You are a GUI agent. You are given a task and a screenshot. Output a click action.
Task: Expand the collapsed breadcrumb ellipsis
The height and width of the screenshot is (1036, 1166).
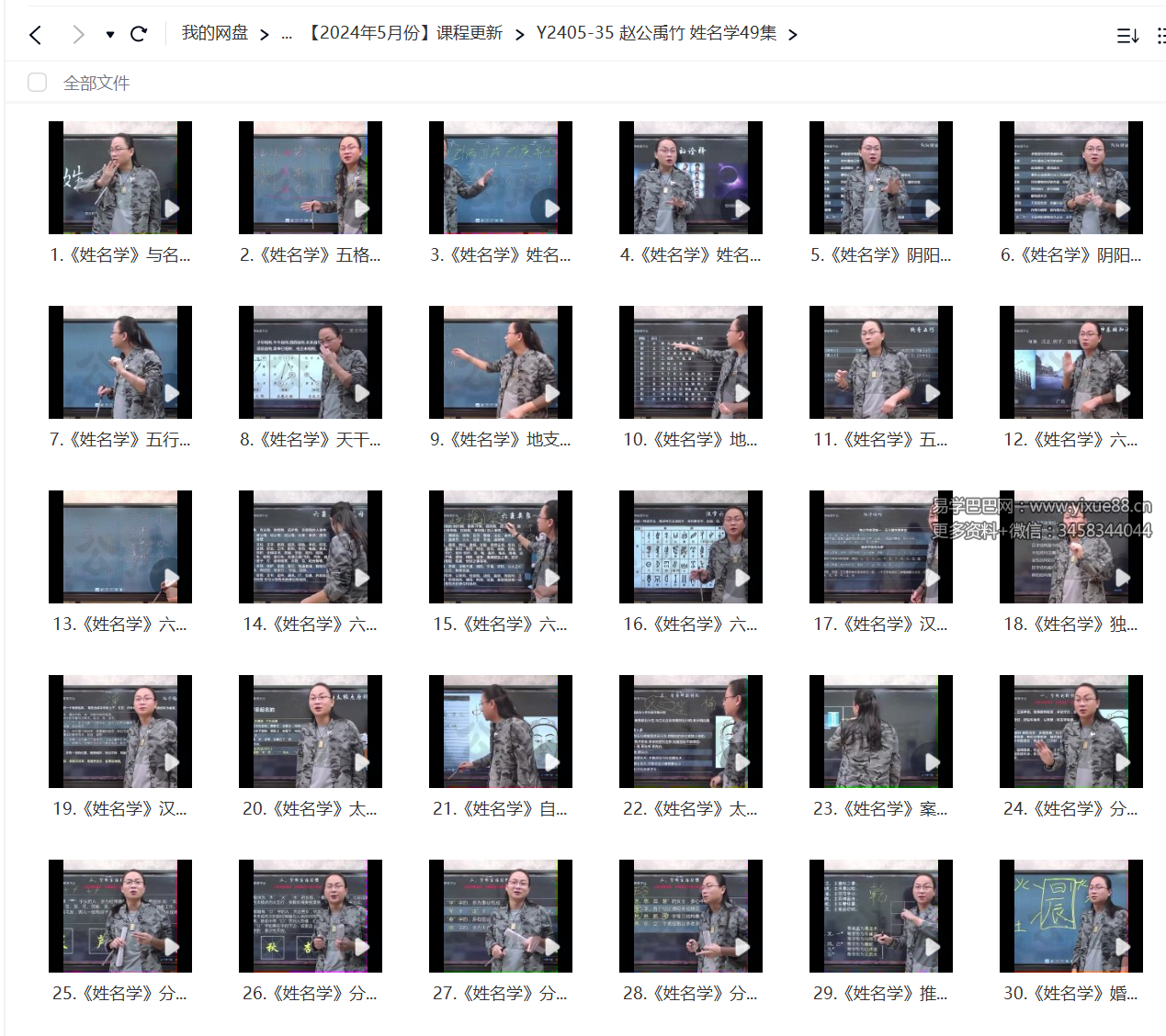point(287,34)
